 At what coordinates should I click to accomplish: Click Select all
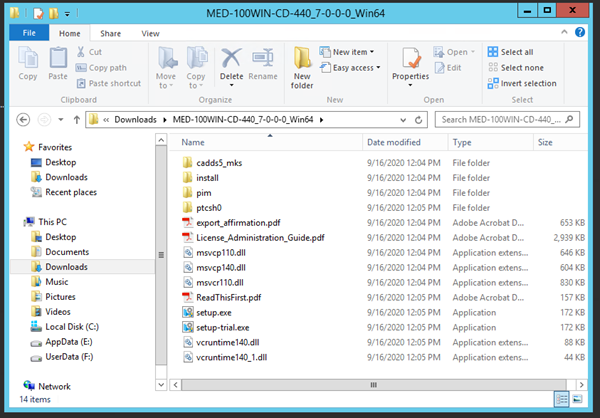tap(510, 52)
